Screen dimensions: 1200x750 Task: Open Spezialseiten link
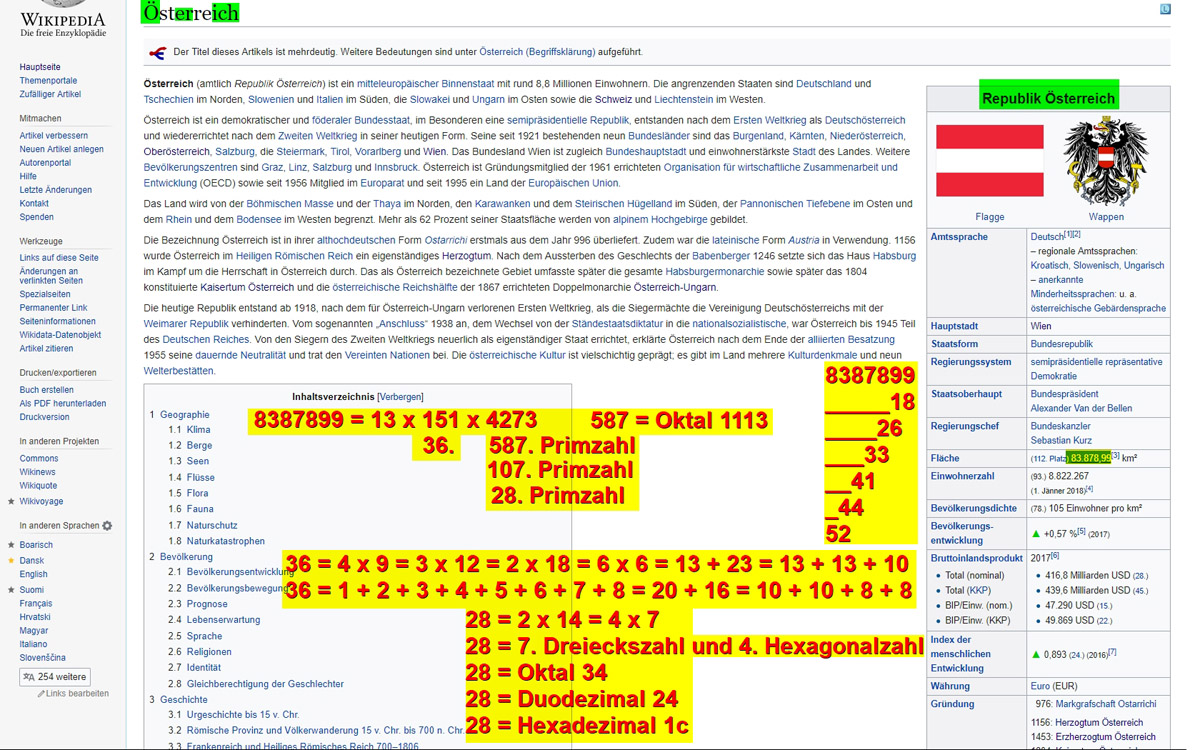pyautogui.click(x=45, y=295)
